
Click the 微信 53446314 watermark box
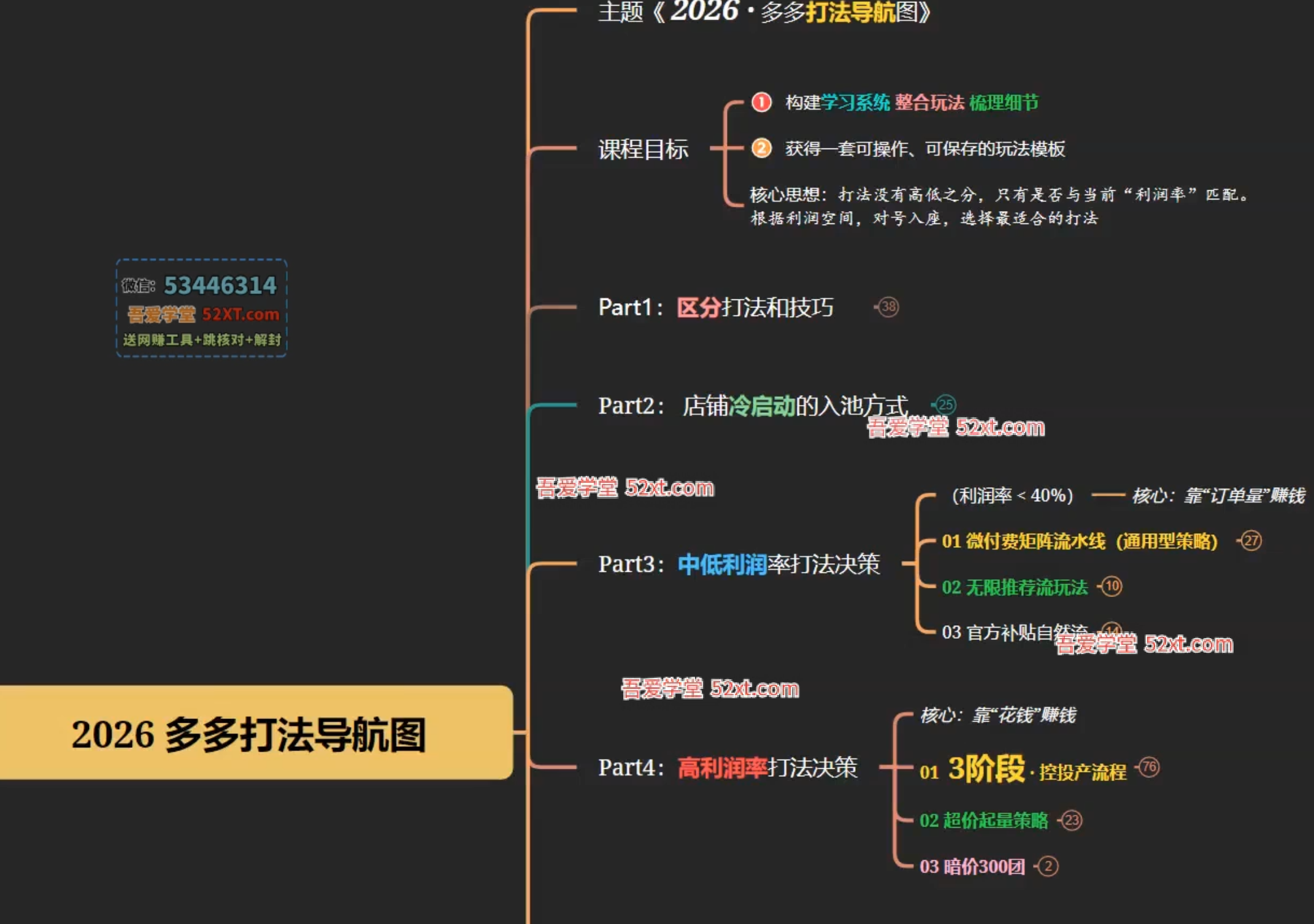coord(201,308)
